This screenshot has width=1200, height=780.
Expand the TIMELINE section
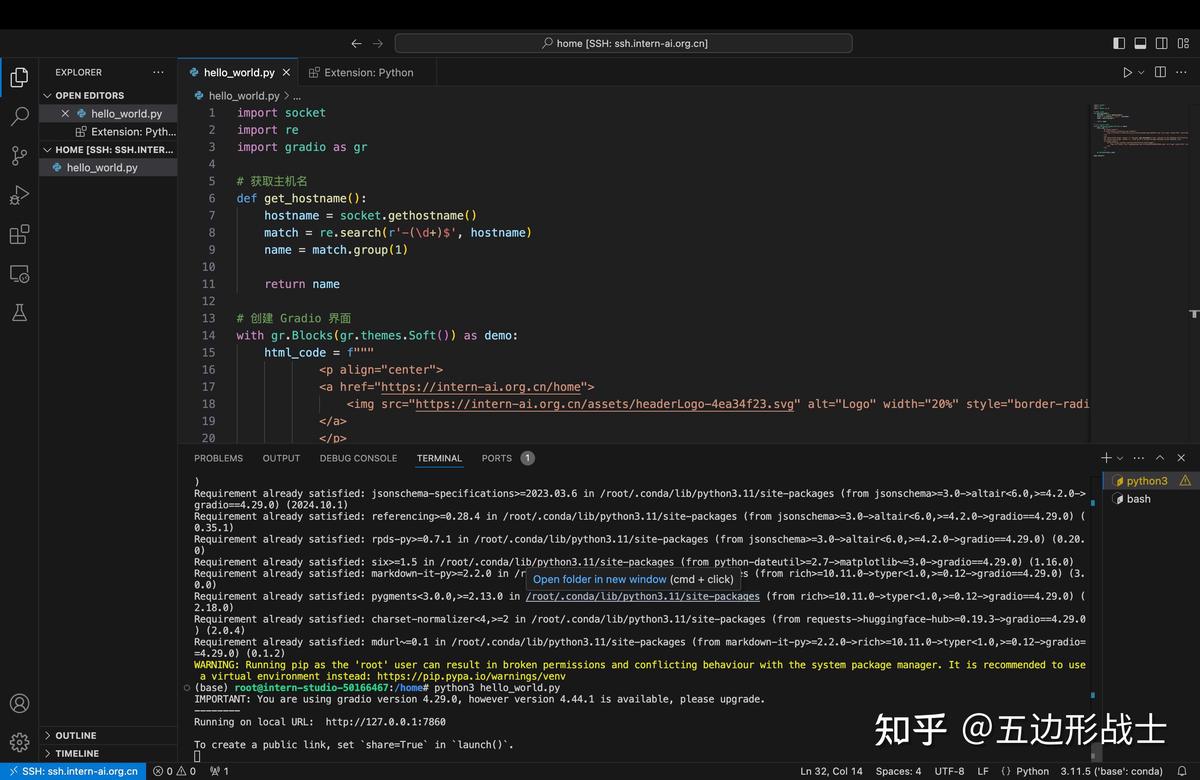(77, 753)
